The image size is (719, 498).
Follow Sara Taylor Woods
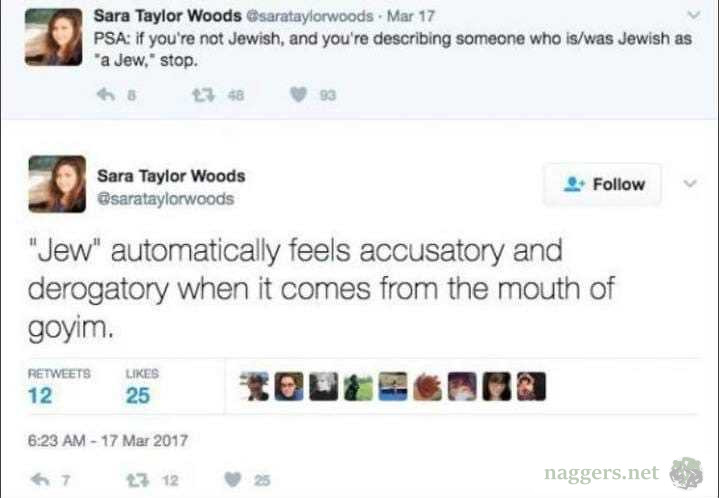tap(602, 184)
